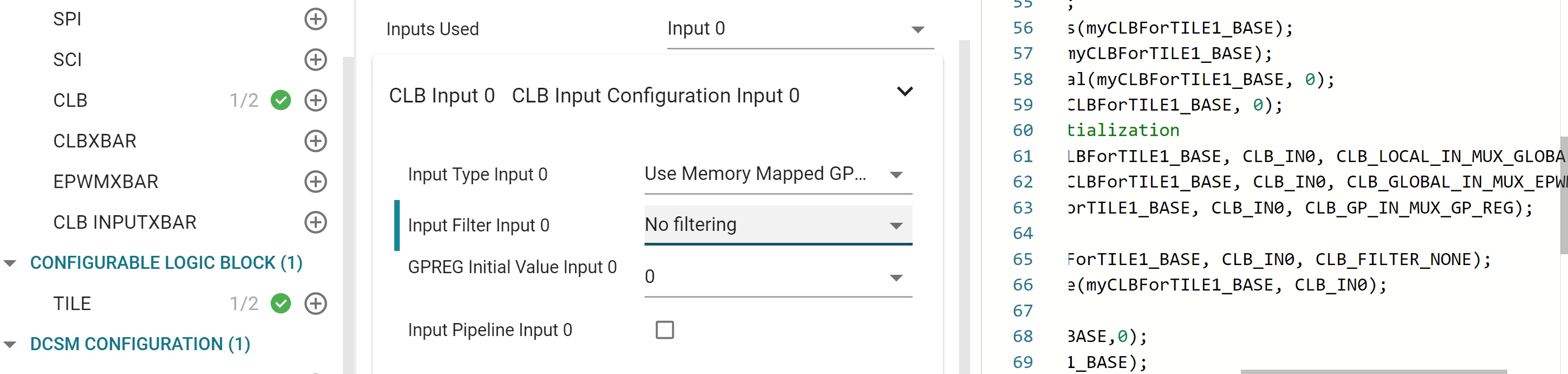Enable the Input Pipeline Input 0 checkbox

(x=664, y=330)
